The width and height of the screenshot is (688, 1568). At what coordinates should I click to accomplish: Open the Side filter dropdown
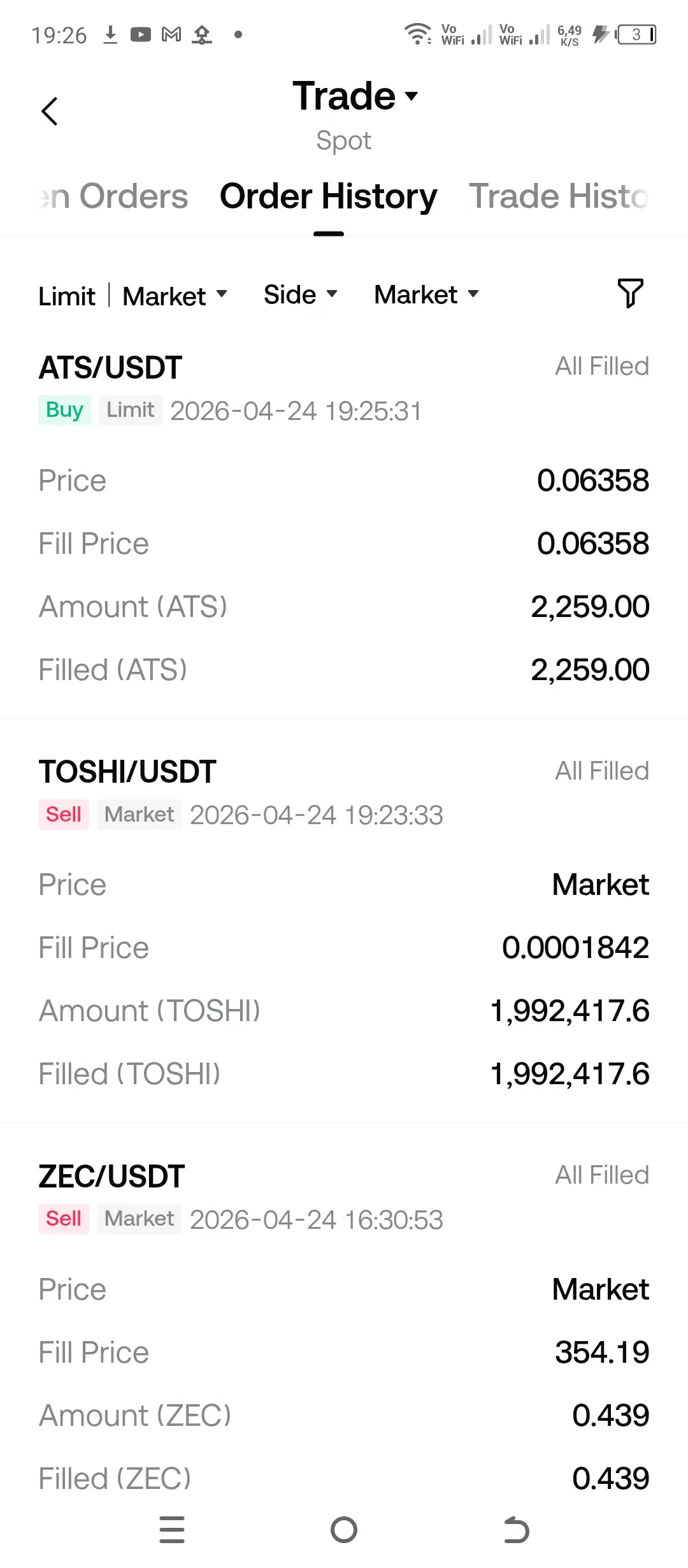tap(300, 294)
